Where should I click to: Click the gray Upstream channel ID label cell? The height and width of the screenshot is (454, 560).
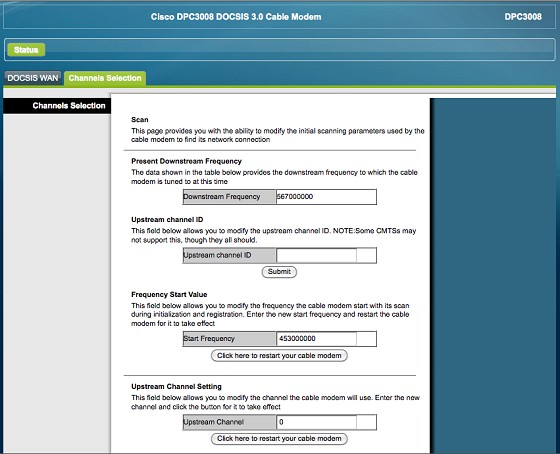[x=229, y=255]
